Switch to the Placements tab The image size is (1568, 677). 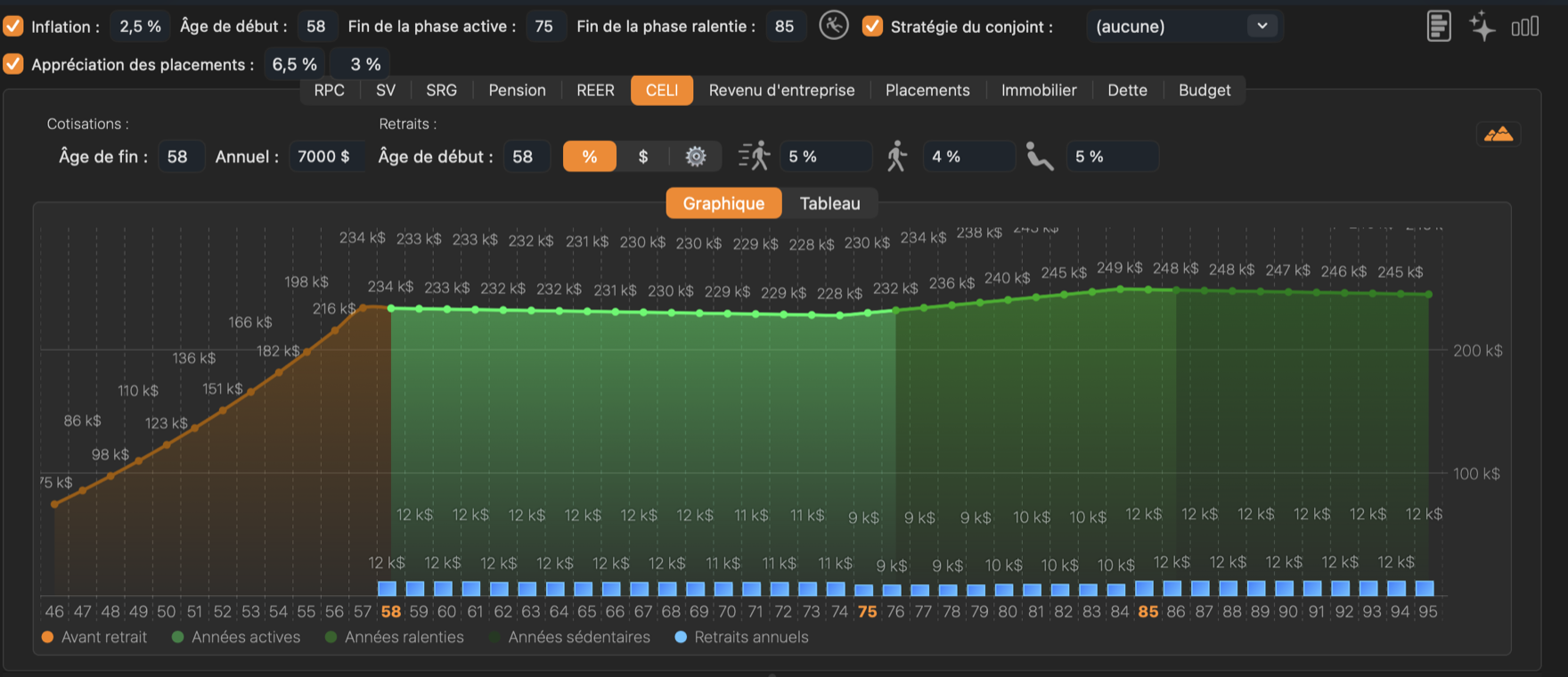[x=927, y=90]
